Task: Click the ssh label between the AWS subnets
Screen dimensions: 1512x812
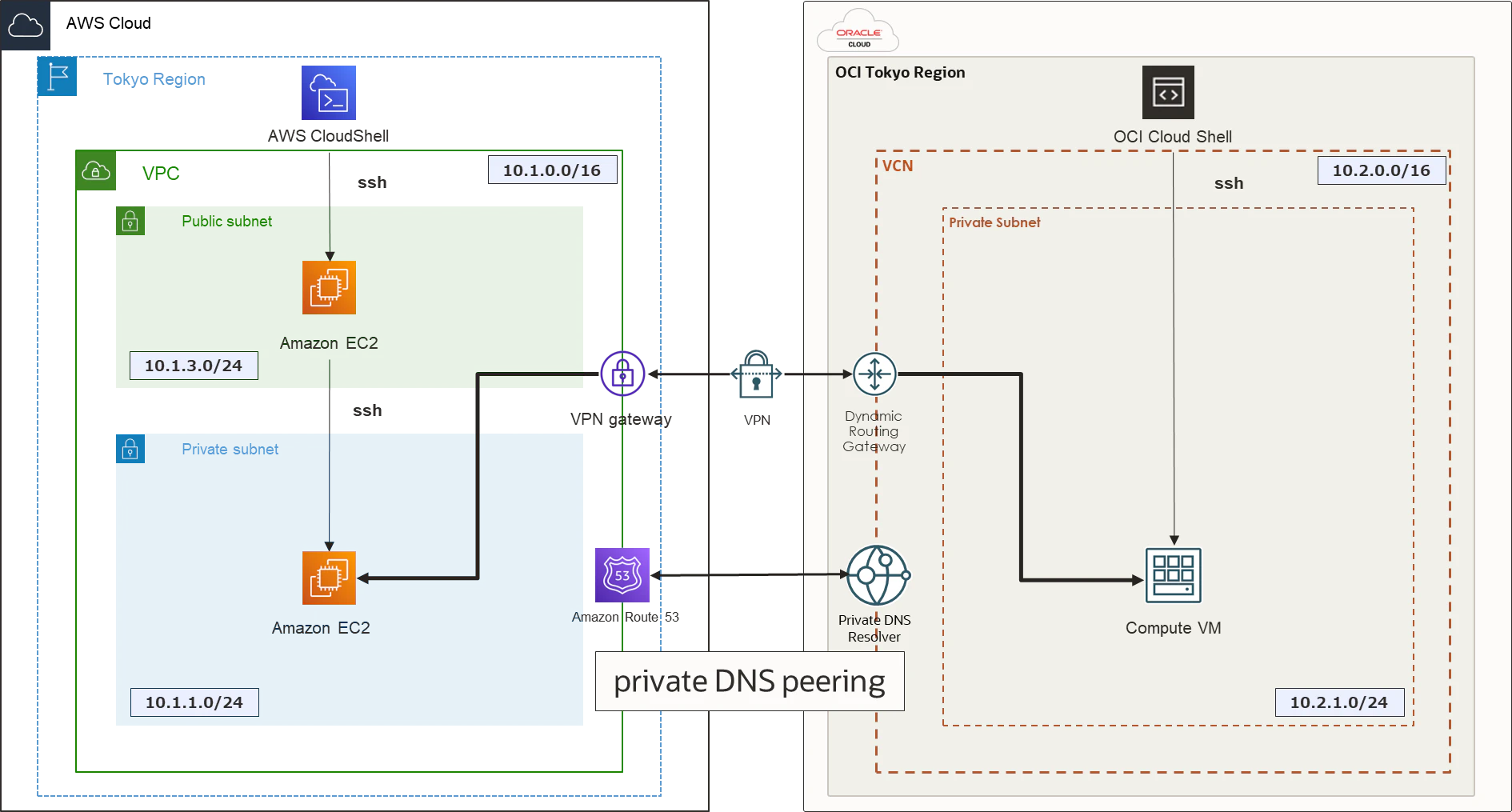Action: click(367, 410)
